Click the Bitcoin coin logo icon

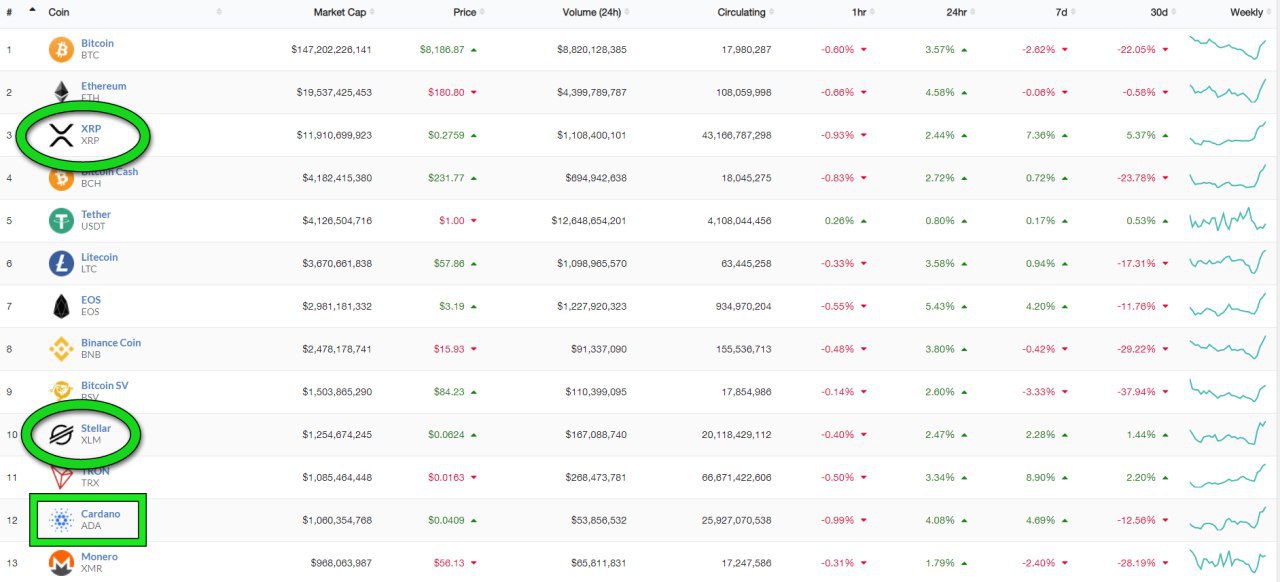pos(62,50)
